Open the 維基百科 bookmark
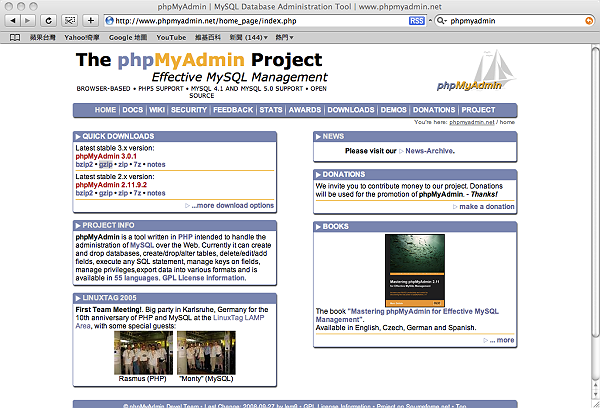 208,38
